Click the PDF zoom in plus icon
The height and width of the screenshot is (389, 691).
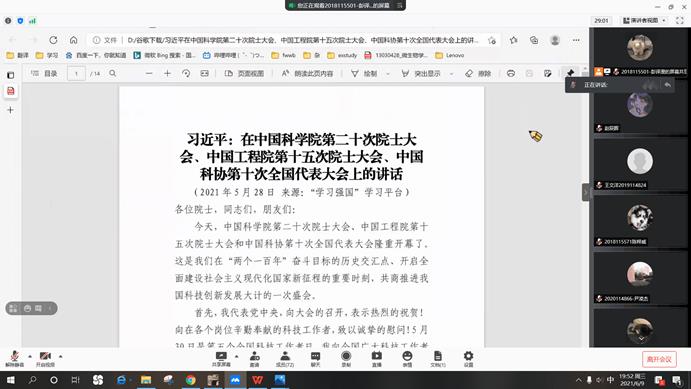pos(167,74)
